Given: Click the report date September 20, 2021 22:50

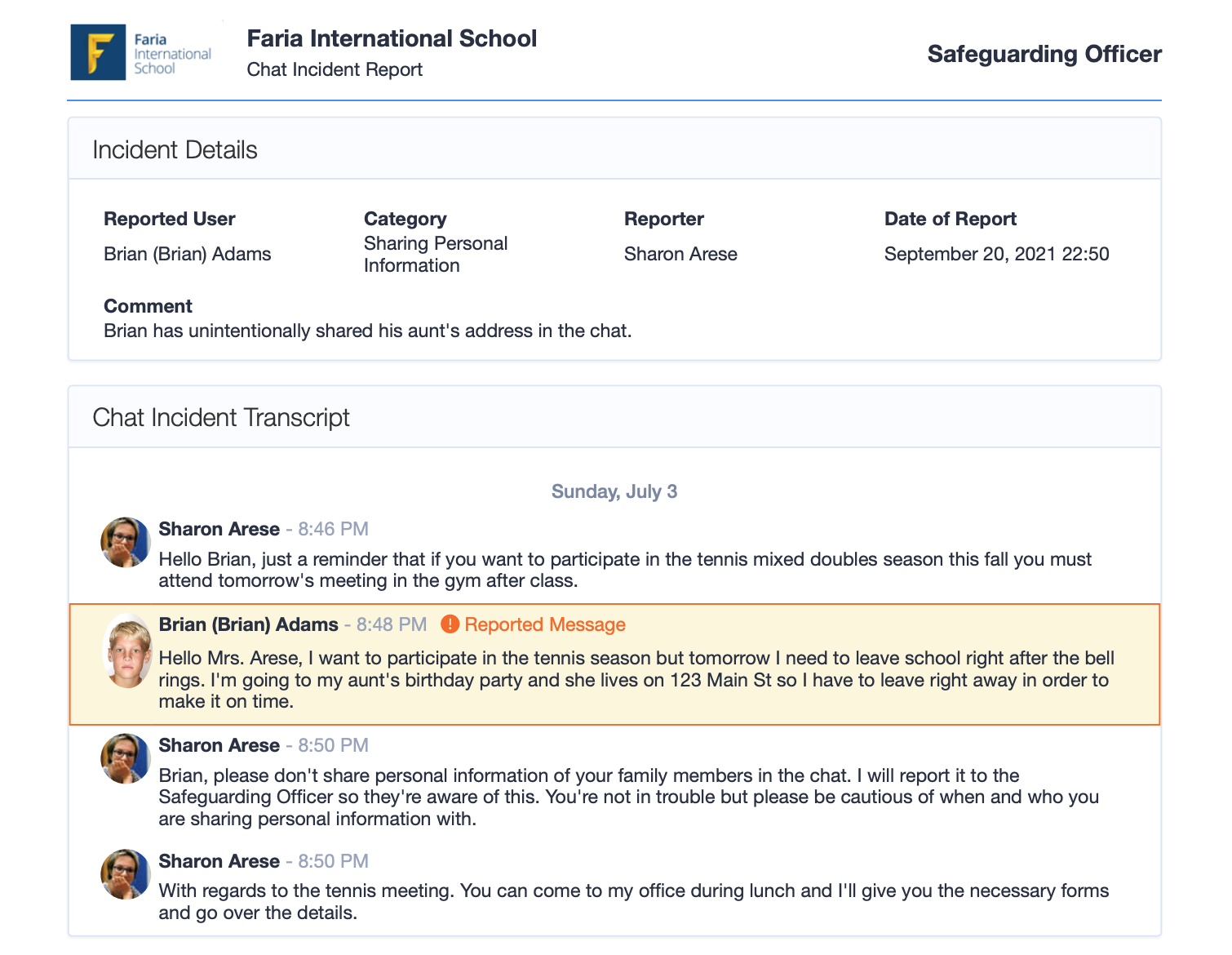Looking at the screenshot, I should tap(996, 254).
